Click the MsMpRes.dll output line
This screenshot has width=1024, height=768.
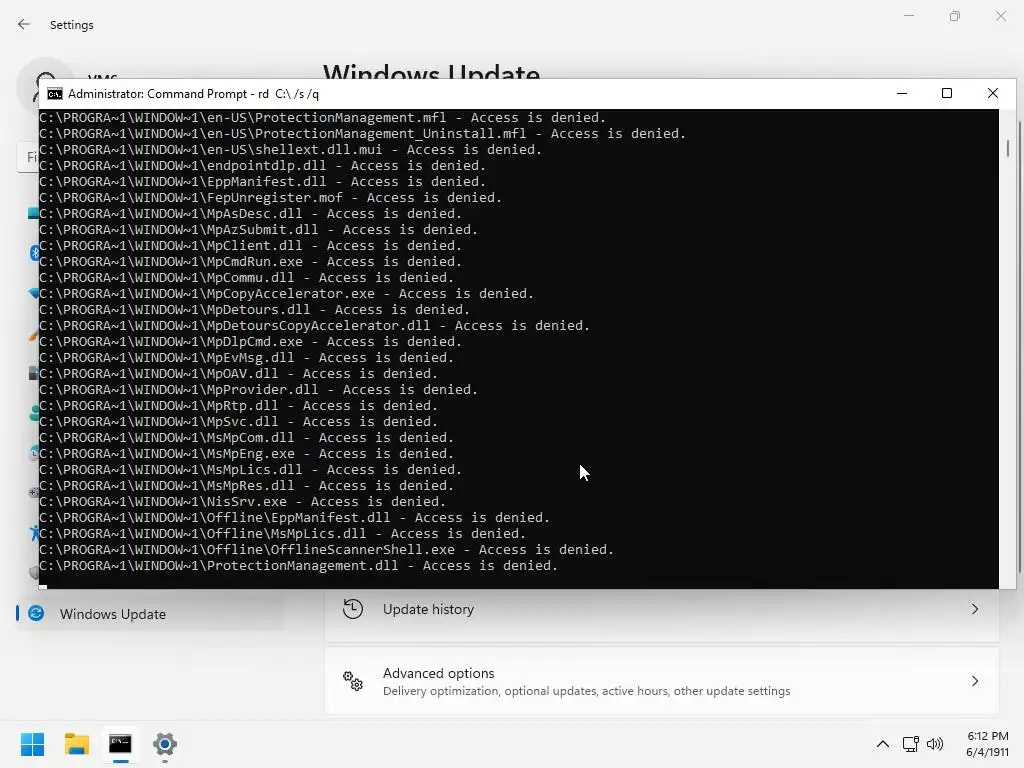[x=246, y=486]
